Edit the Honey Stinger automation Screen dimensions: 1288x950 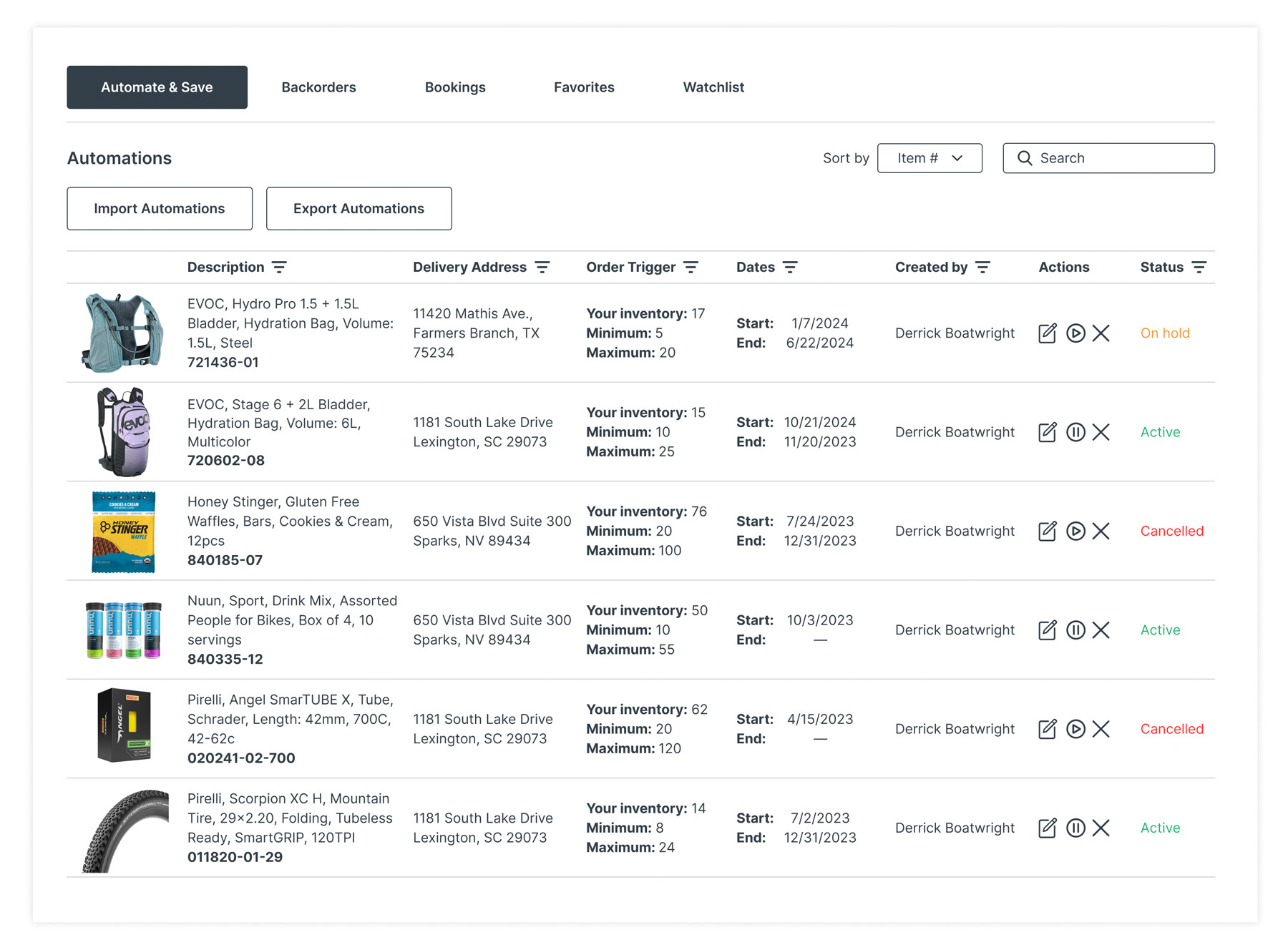pos(1048,531)
